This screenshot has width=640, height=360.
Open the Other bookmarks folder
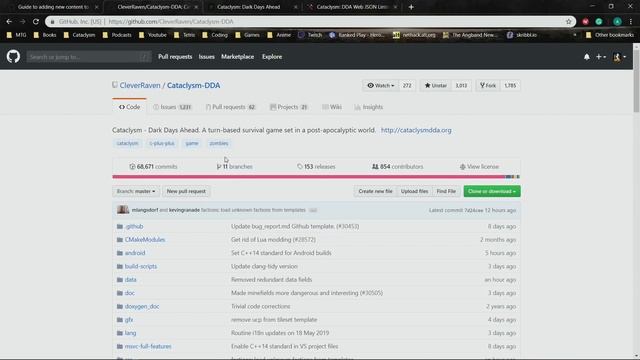point(609,35)
